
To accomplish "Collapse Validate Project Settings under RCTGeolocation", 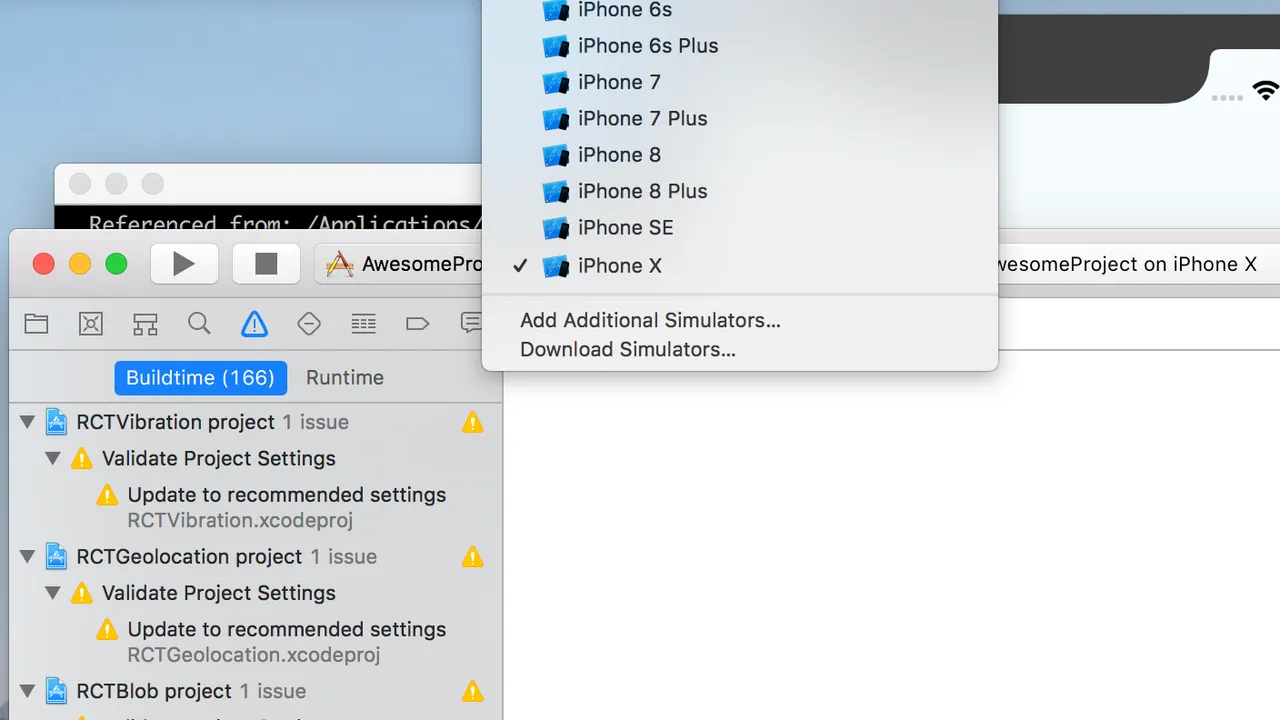I will 53,593.
